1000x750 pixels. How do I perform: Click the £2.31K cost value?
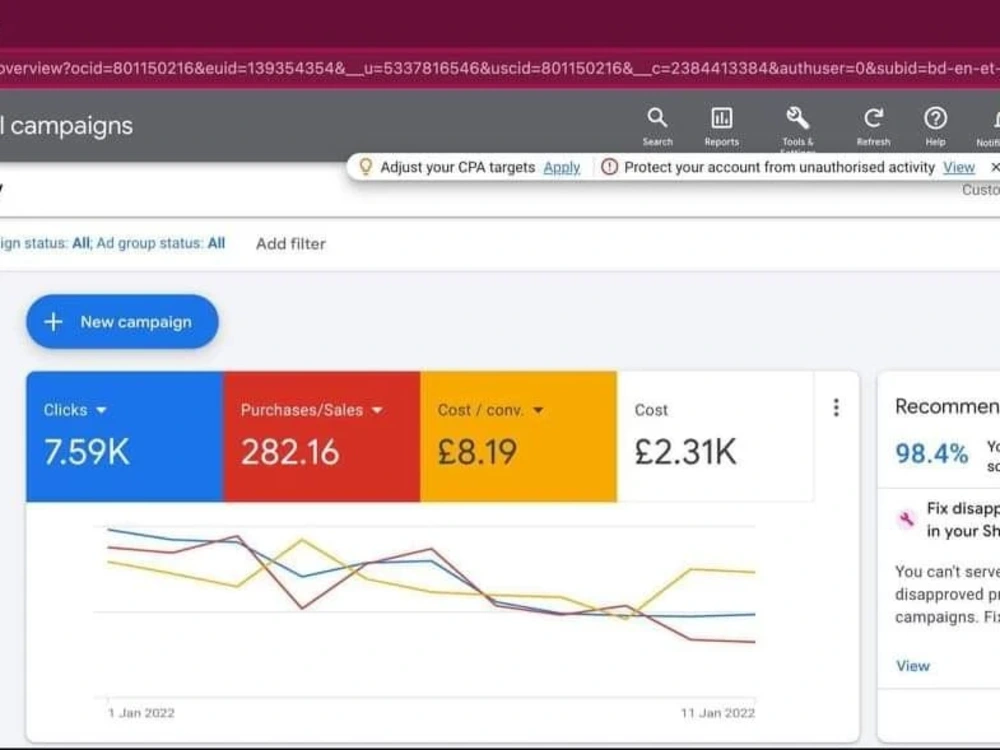(x=686, y=452)
